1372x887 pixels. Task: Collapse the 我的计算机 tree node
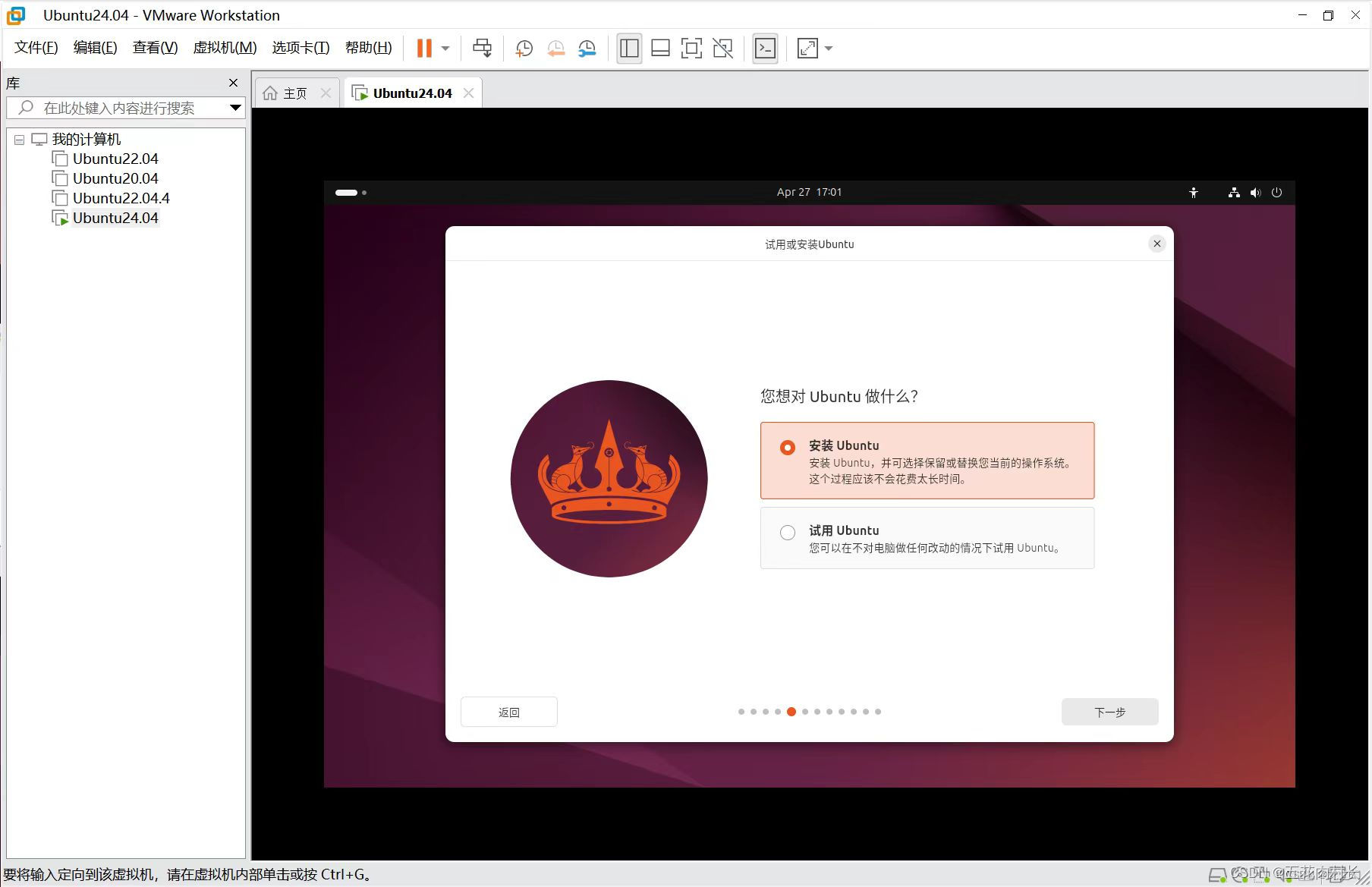coord(19,140)
